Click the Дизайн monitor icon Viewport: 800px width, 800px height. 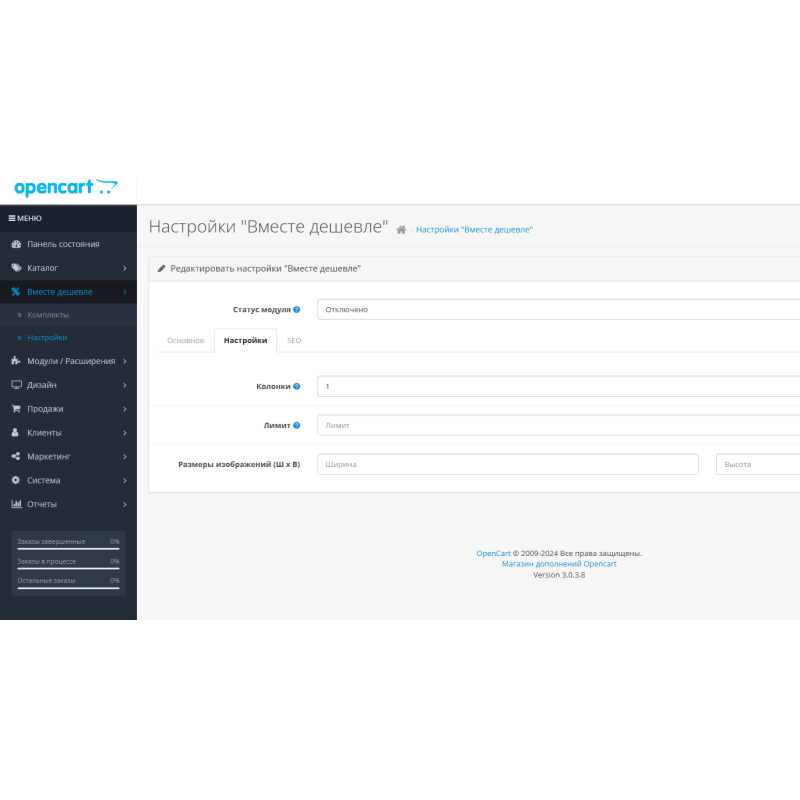point(15,385)
